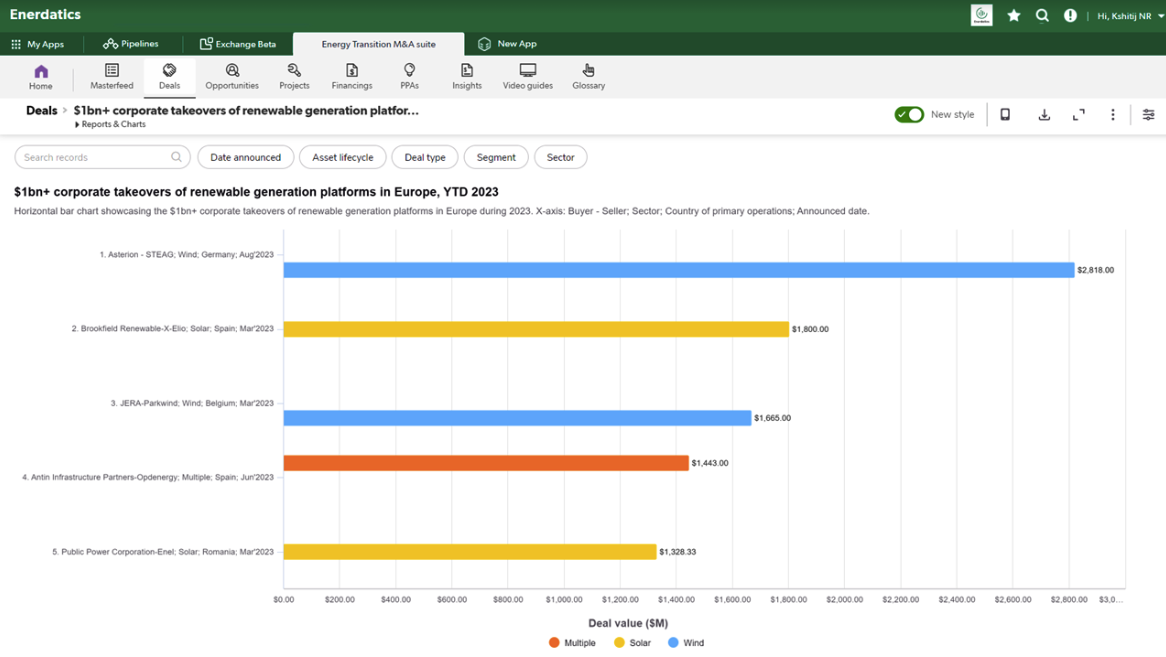Toggle Wind series in chart legend
The image size is (1166, 657).
pos(686,643)
